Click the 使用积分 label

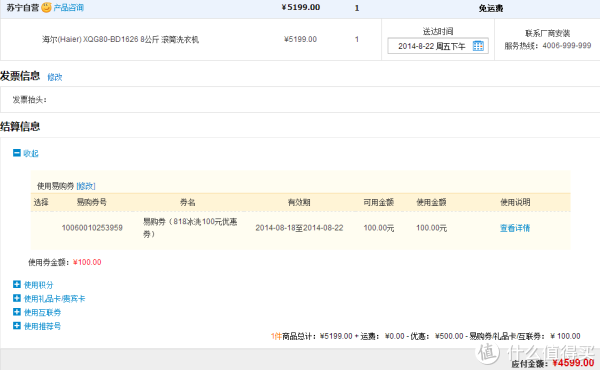coord(39,285)
